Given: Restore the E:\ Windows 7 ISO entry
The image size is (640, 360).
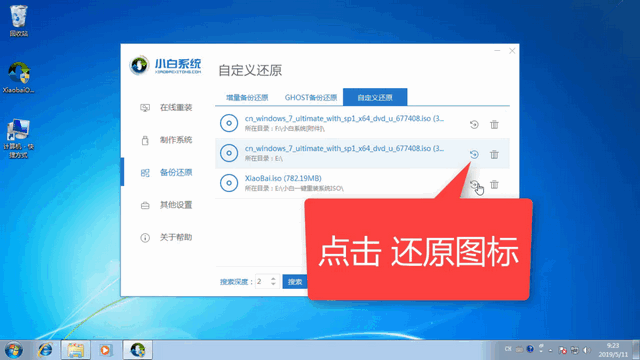Looking at the screenshot, I should click(x=474, y=154).
